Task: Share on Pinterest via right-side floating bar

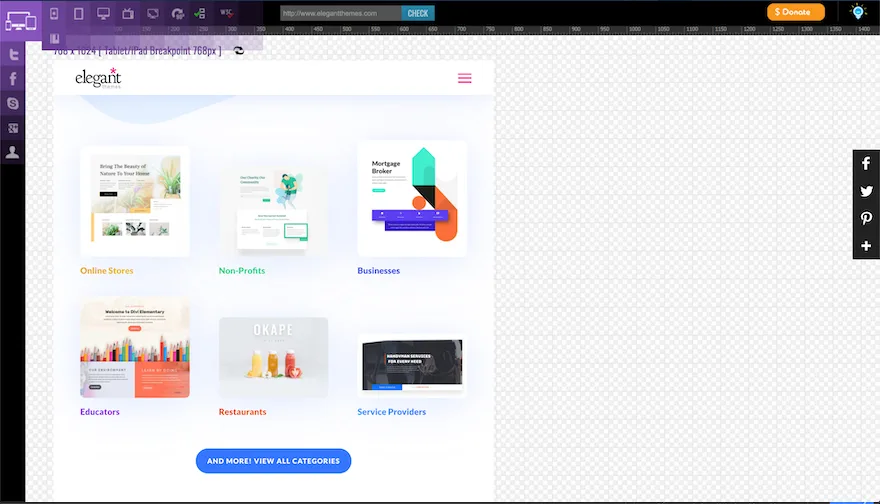Action: click(866, 218)
